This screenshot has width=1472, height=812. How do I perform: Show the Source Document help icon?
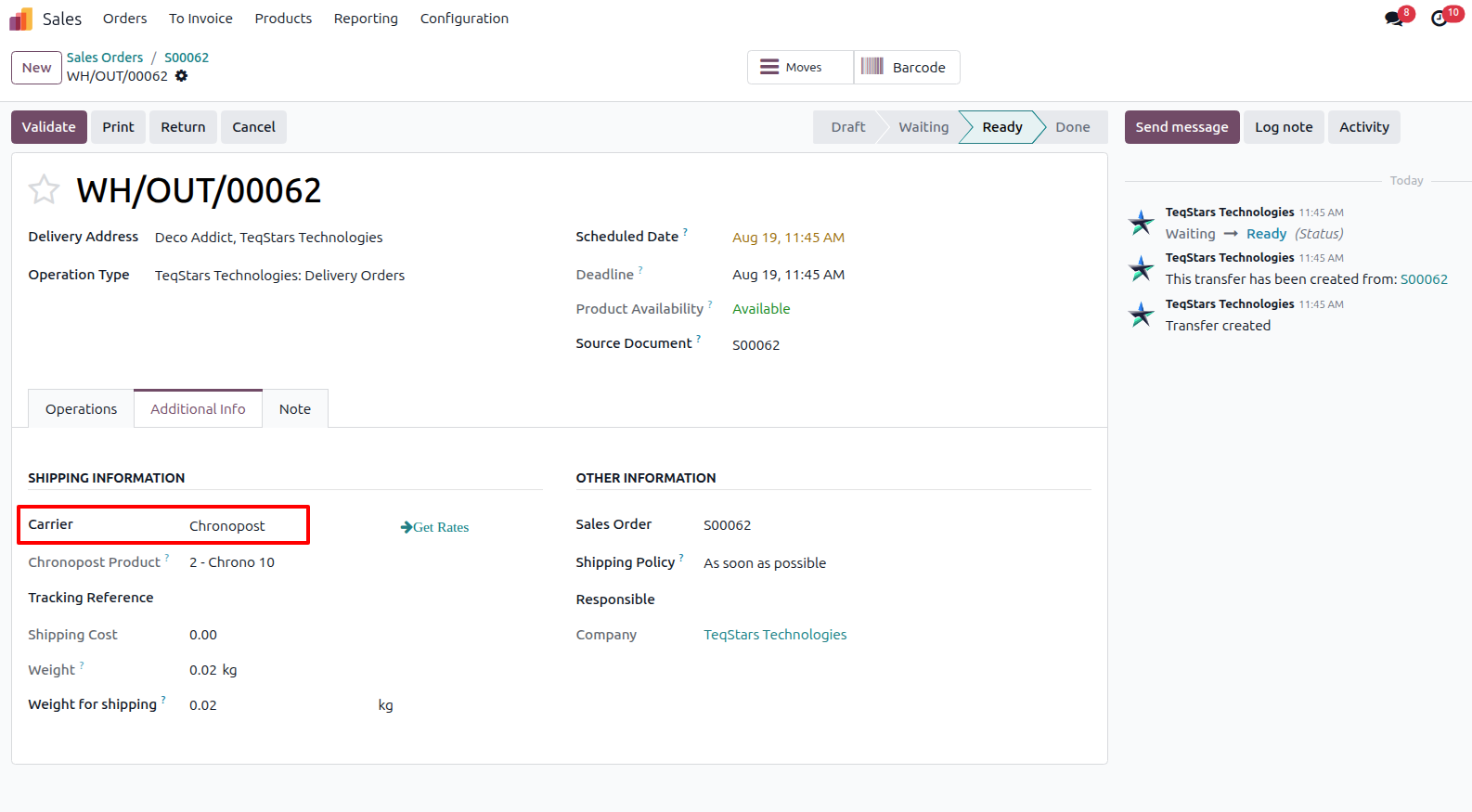tap(698, 338)
